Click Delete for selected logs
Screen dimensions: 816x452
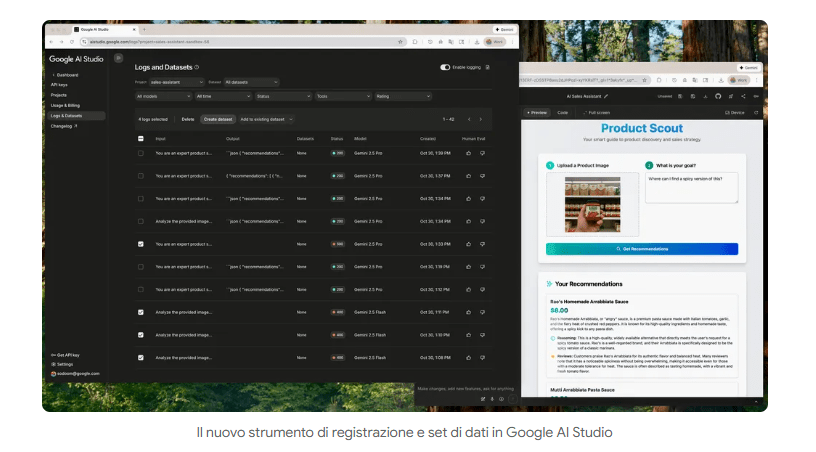(x=188, y=120)
